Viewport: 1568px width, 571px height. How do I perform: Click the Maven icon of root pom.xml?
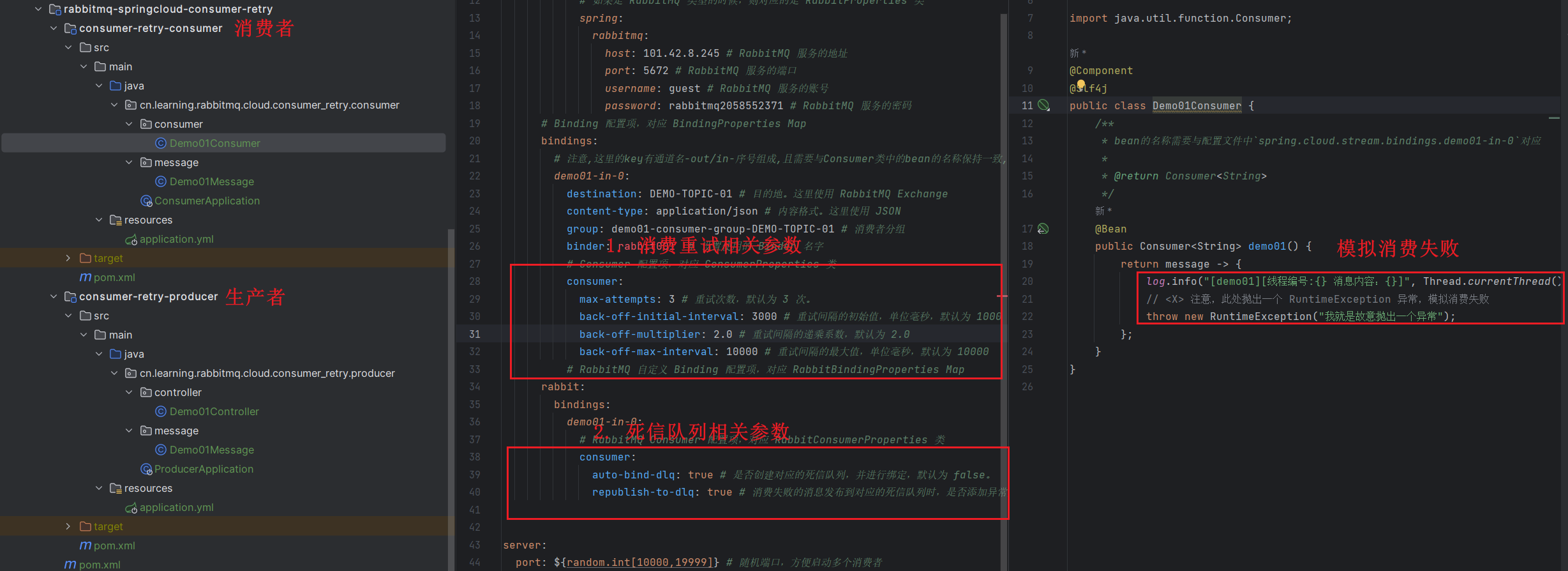(70, 565)
